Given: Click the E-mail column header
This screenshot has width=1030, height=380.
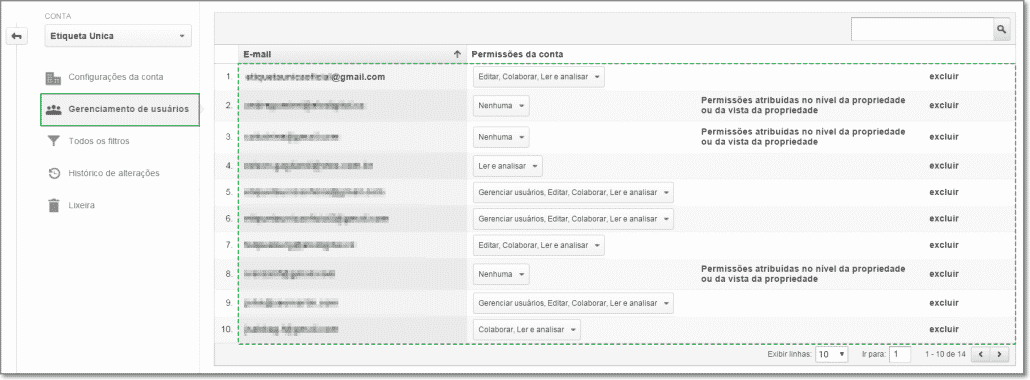Looking at the screenshot, I should 351,54.
